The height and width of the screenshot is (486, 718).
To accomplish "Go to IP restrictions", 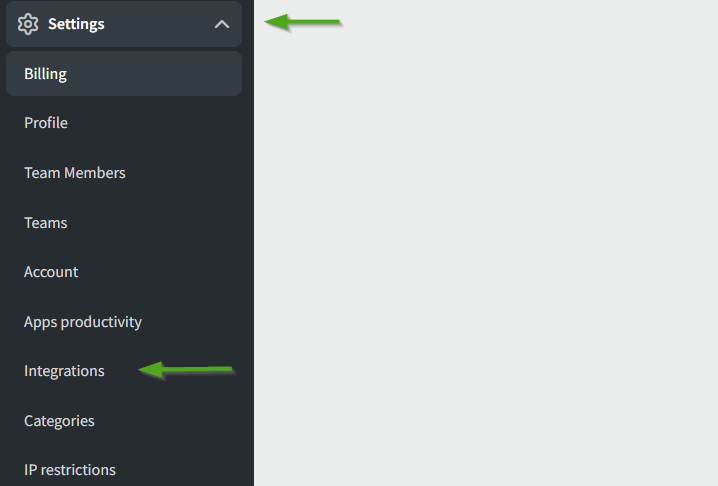I will click(70, 470).
